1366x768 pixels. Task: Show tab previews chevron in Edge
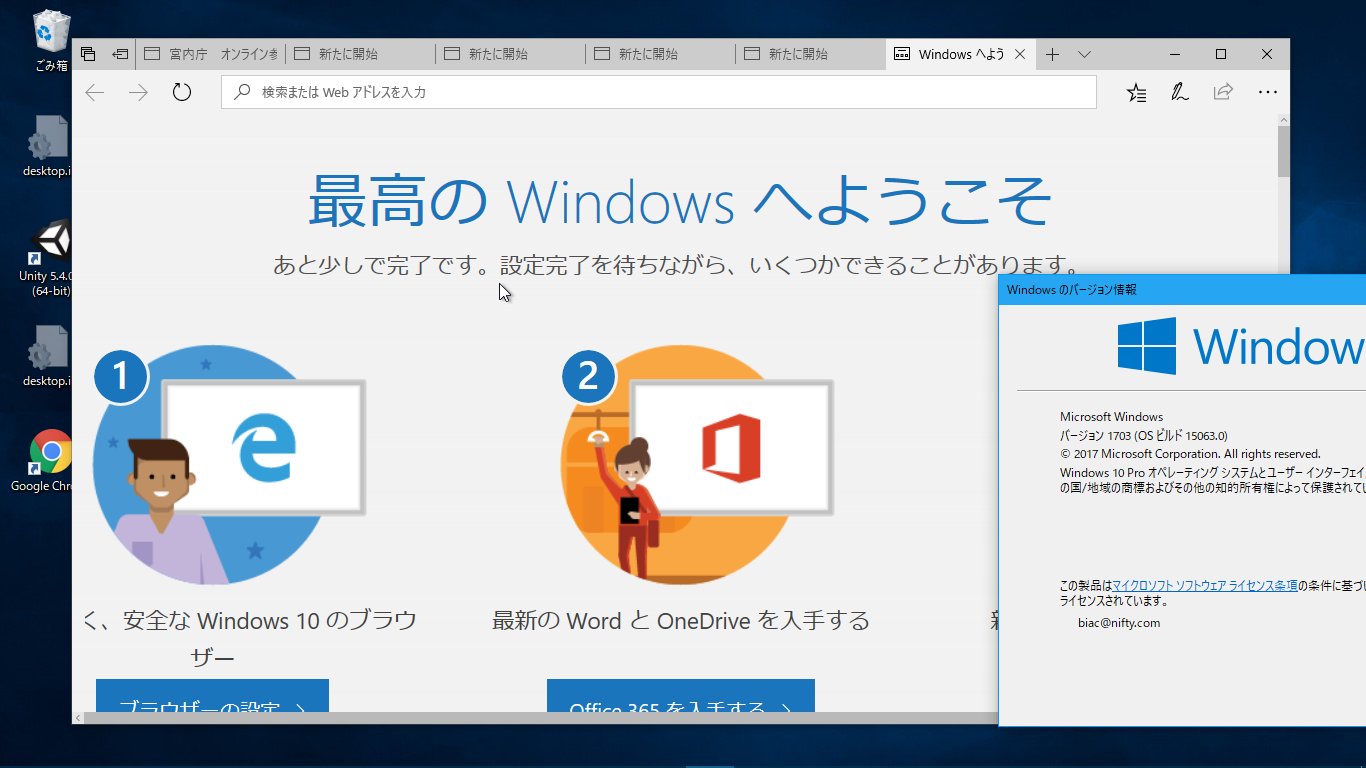(x=1084, y=54)
